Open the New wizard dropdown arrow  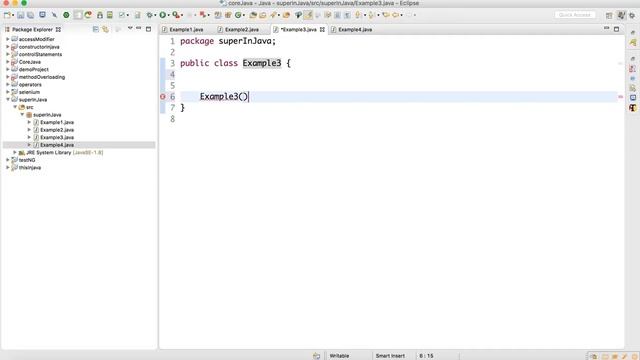point(13,16)
